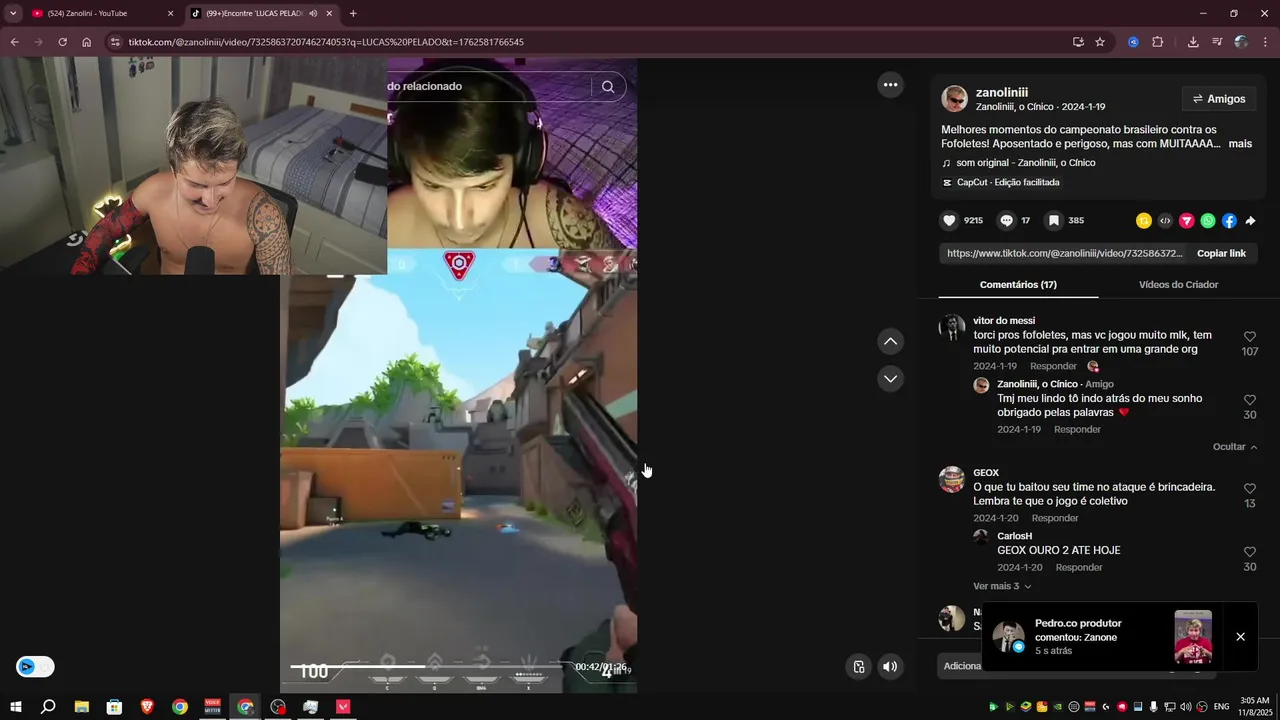1280x720 pixels.
Task: Go back in the browser
Action: [14, 42]
